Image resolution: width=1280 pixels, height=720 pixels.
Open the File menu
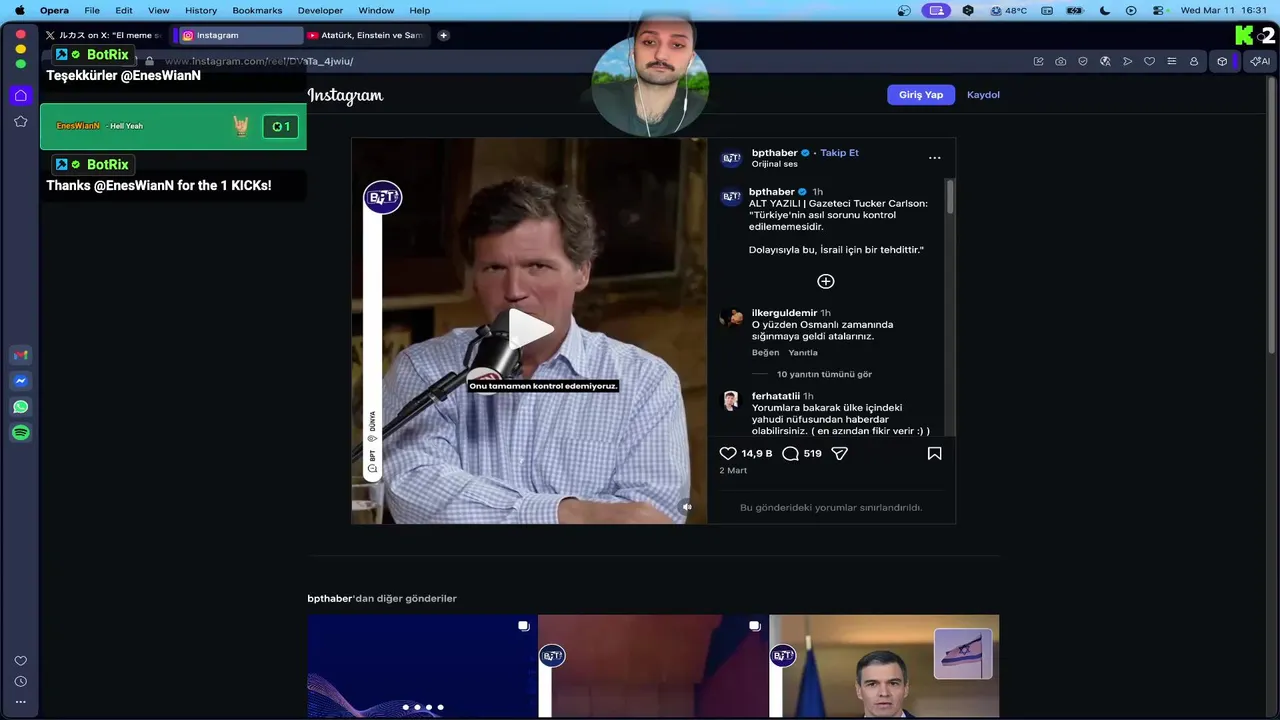(92, 10)
